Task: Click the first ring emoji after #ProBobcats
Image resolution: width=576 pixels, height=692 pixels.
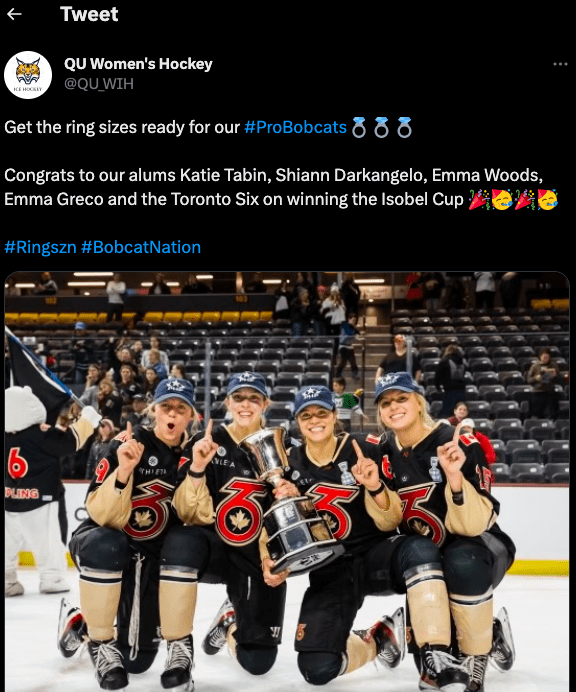Action: tap(359, 128)
